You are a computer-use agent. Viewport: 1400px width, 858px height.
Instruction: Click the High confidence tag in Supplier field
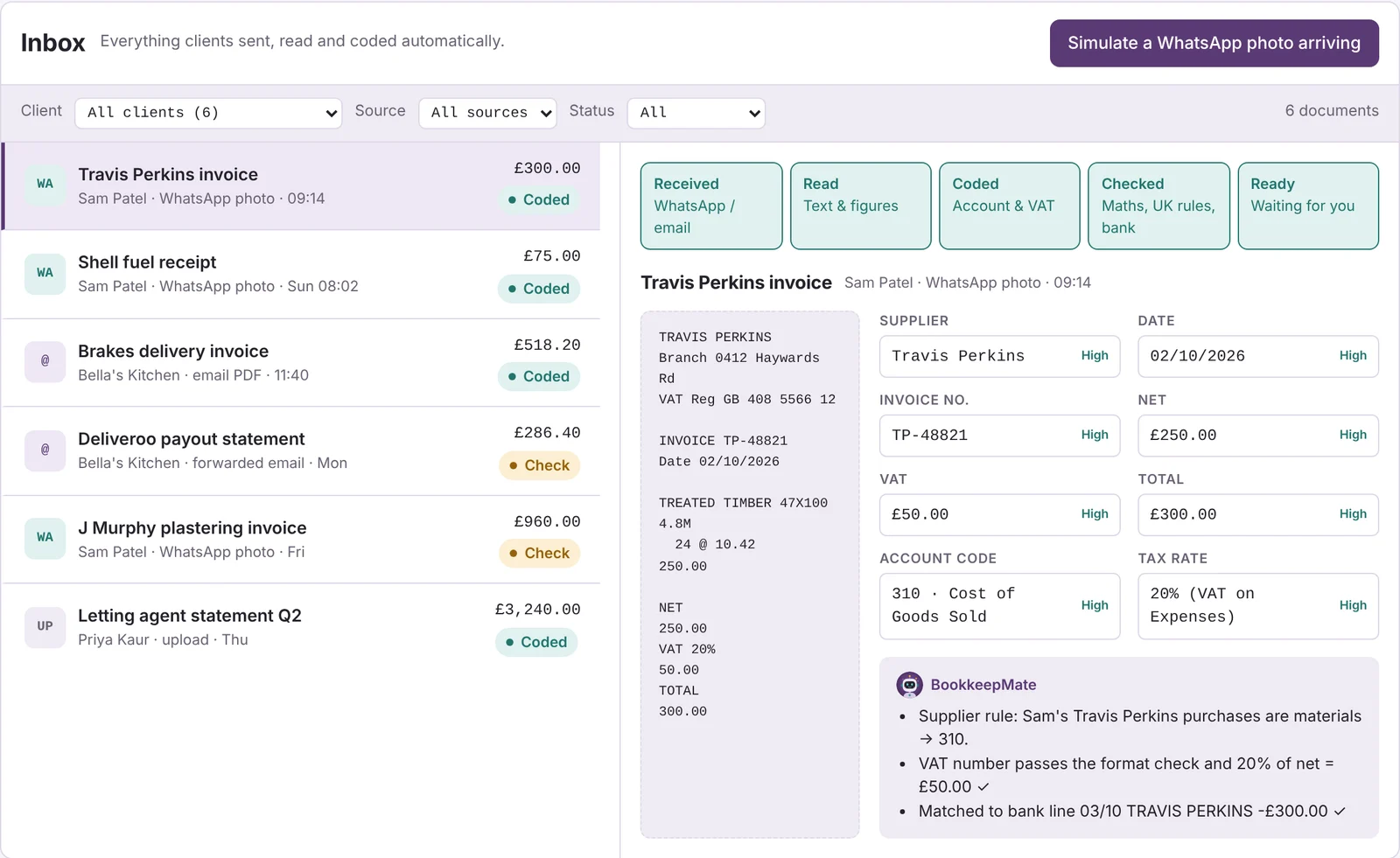[x=1095, y=356]
